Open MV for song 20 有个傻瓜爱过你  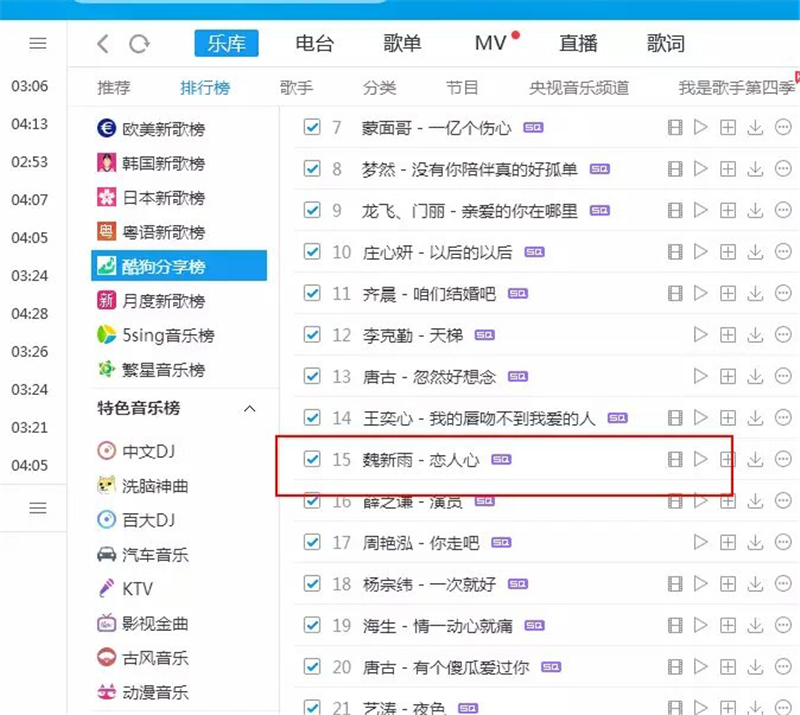pos(675,667)
